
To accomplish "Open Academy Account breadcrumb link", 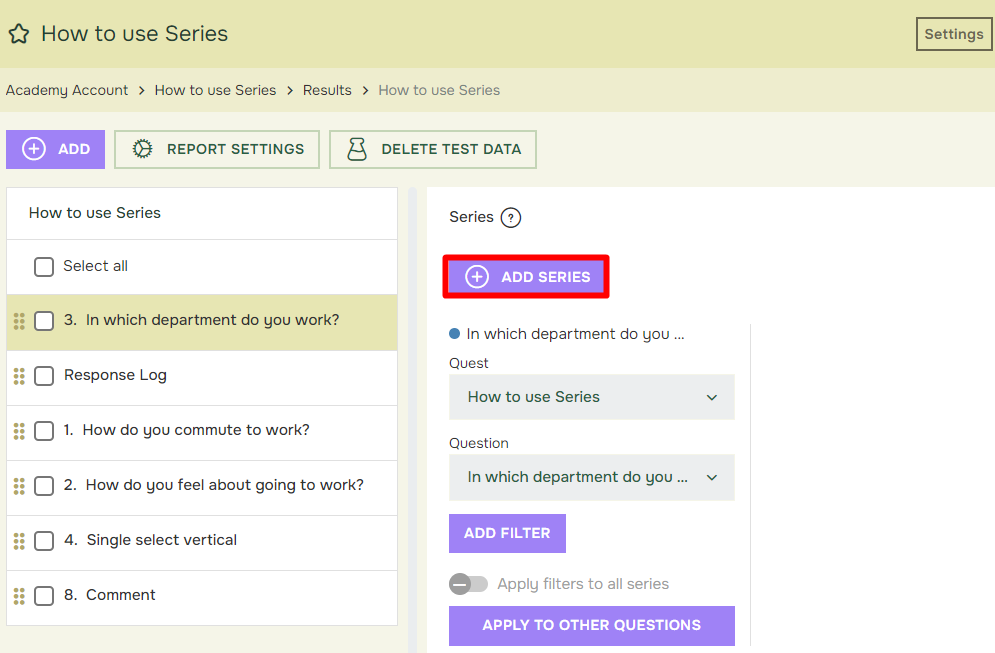I will point(67,90).
